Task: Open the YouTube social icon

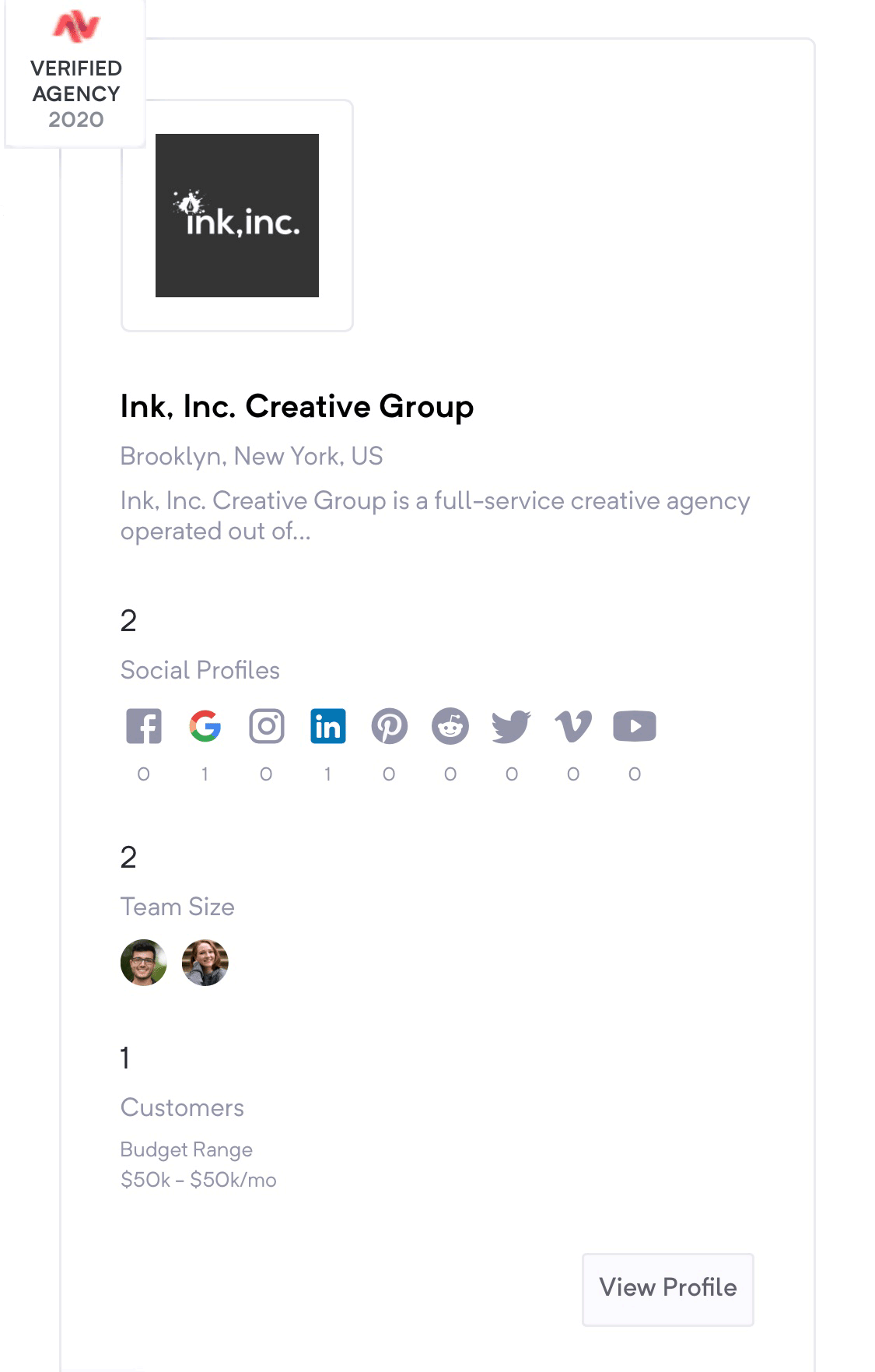Action: pyautogui.click(x=635, y=727)
